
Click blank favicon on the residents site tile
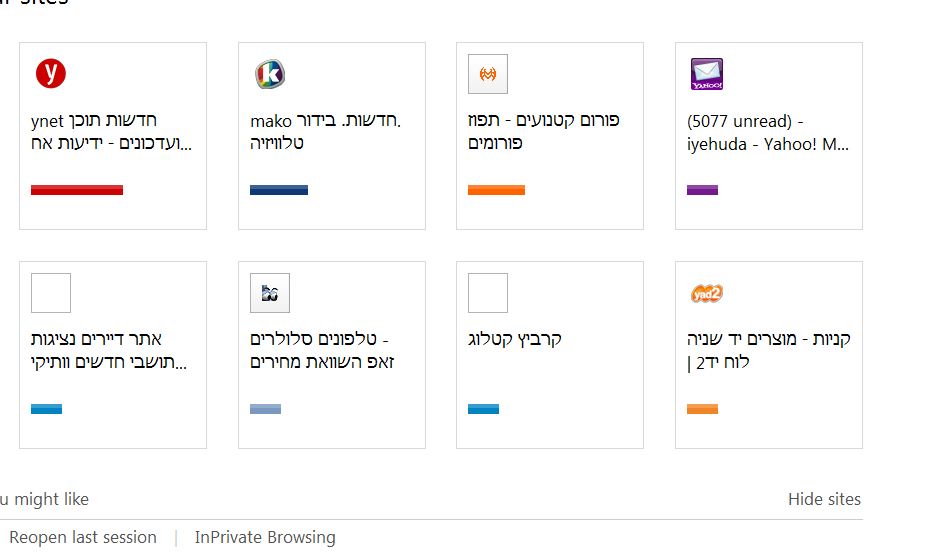(x=51, y=293)
